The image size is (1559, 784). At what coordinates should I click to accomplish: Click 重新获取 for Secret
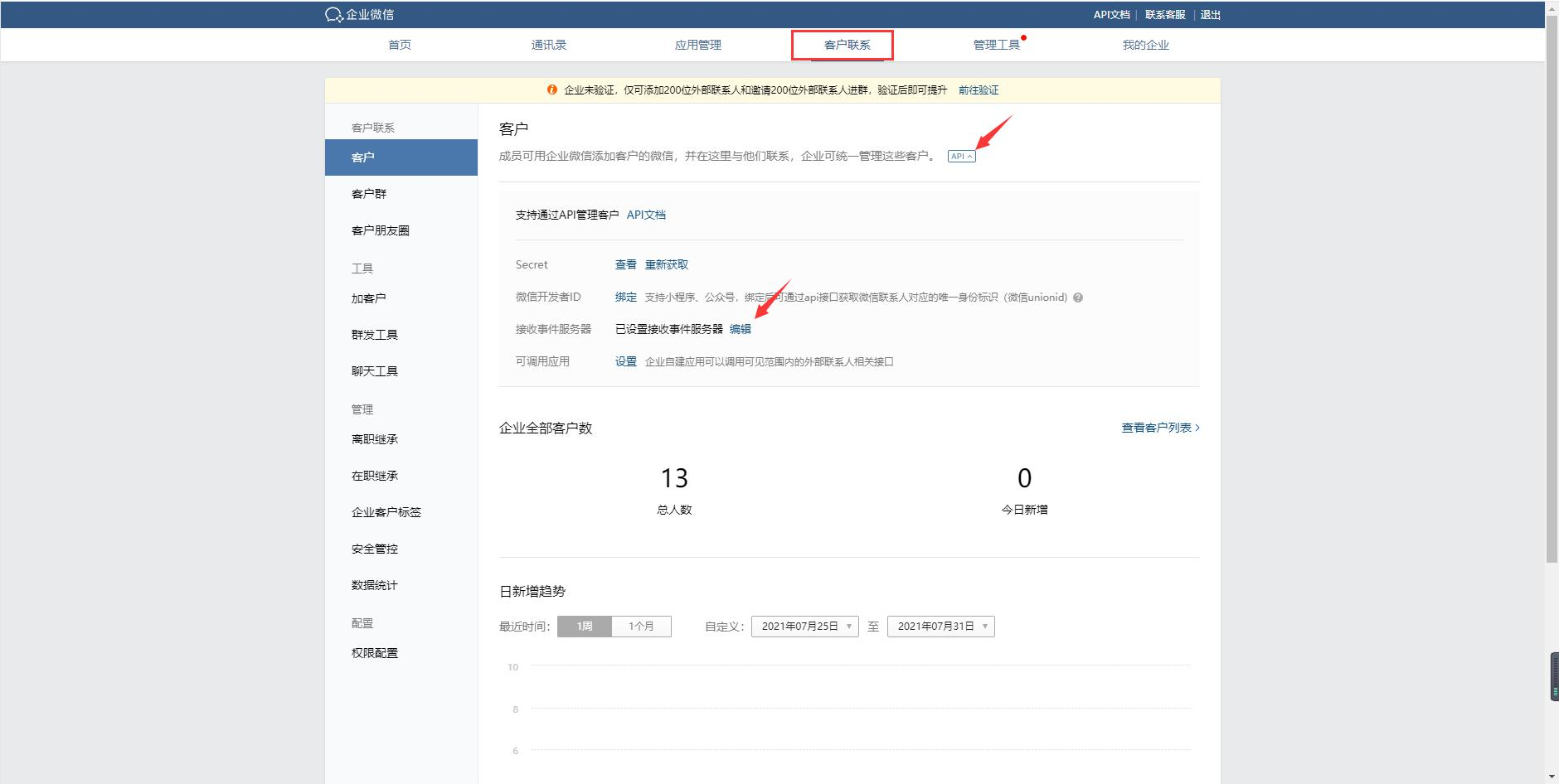tap(667, 264)
